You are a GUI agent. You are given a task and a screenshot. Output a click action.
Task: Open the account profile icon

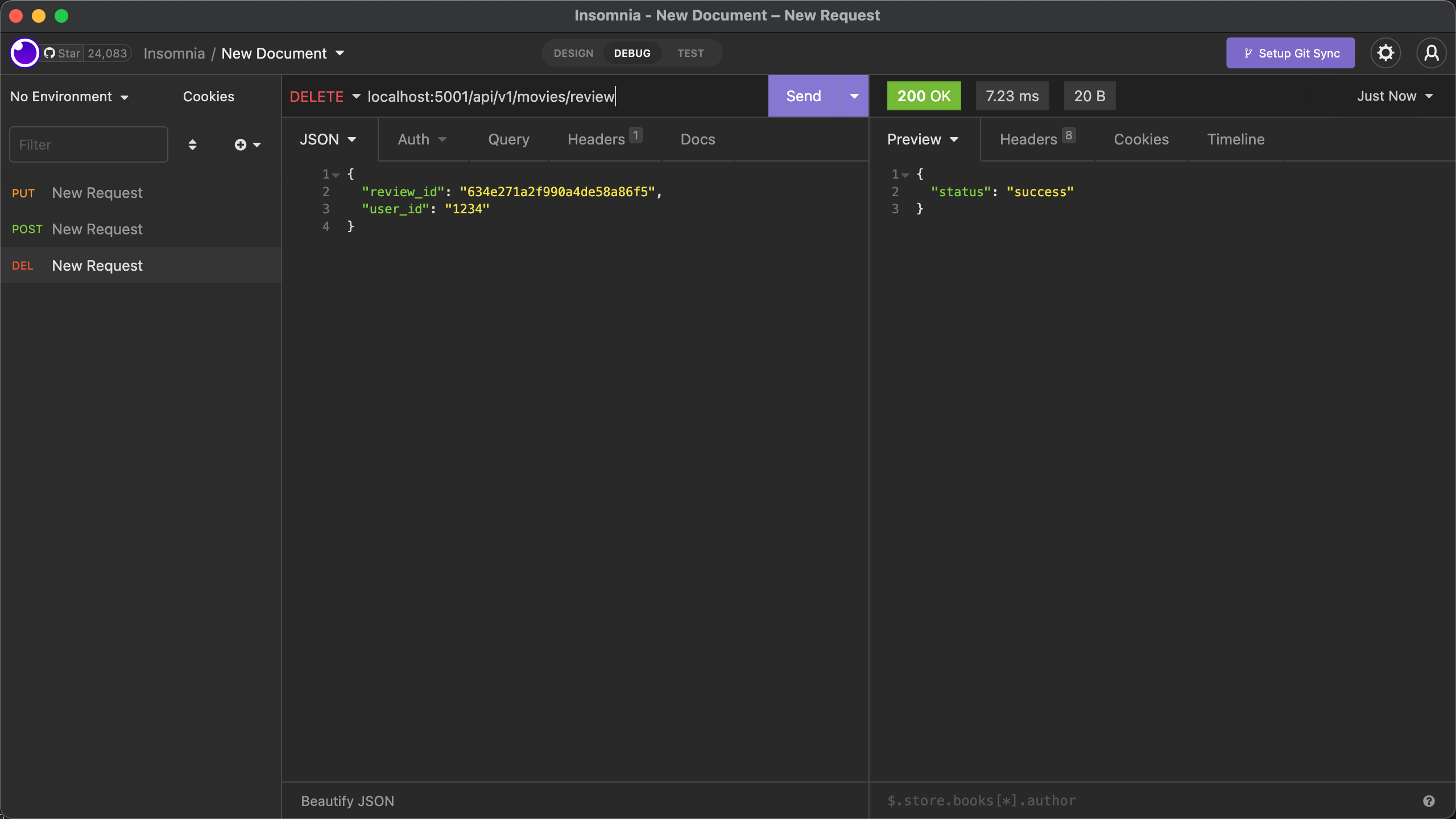pyautogui.click(x=1431, y=52)
